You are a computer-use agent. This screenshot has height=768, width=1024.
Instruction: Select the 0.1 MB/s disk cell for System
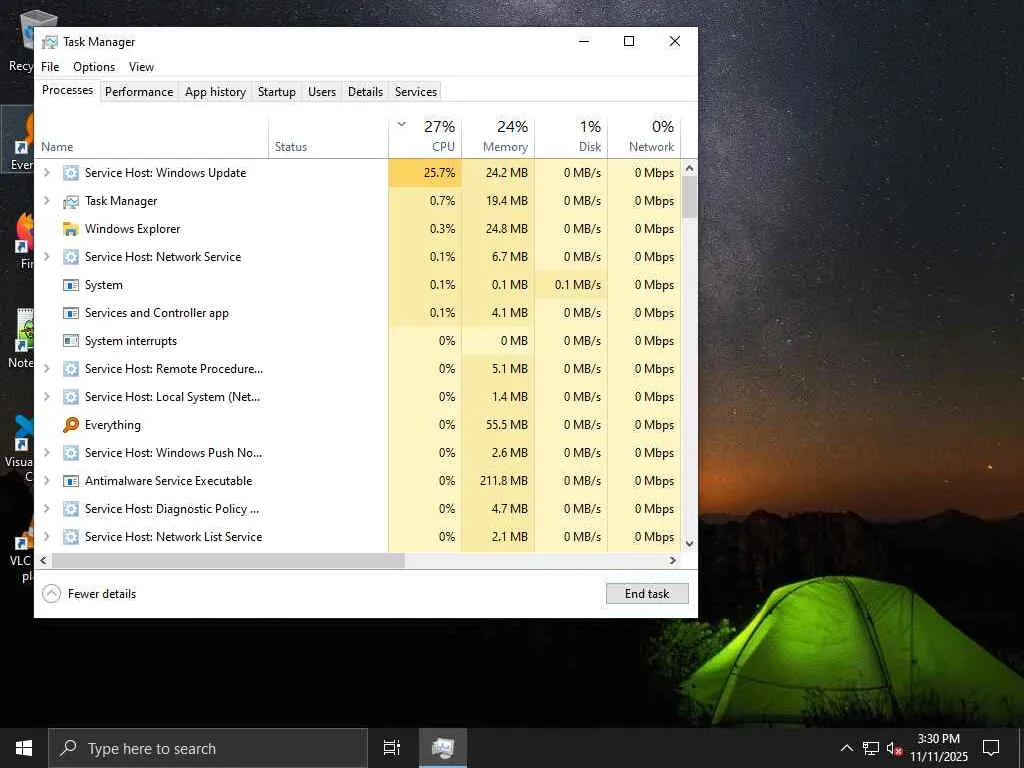click(x=571, y=285)
